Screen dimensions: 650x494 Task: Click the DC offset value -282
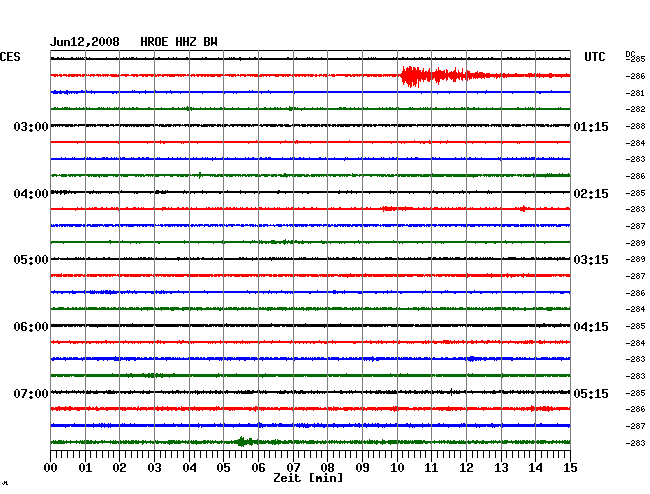click(635, 109)
